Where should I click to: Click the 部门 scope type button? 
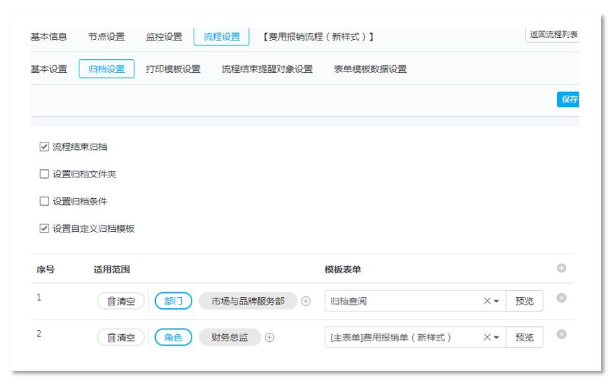pyautogui.click(x=173, y=301)
